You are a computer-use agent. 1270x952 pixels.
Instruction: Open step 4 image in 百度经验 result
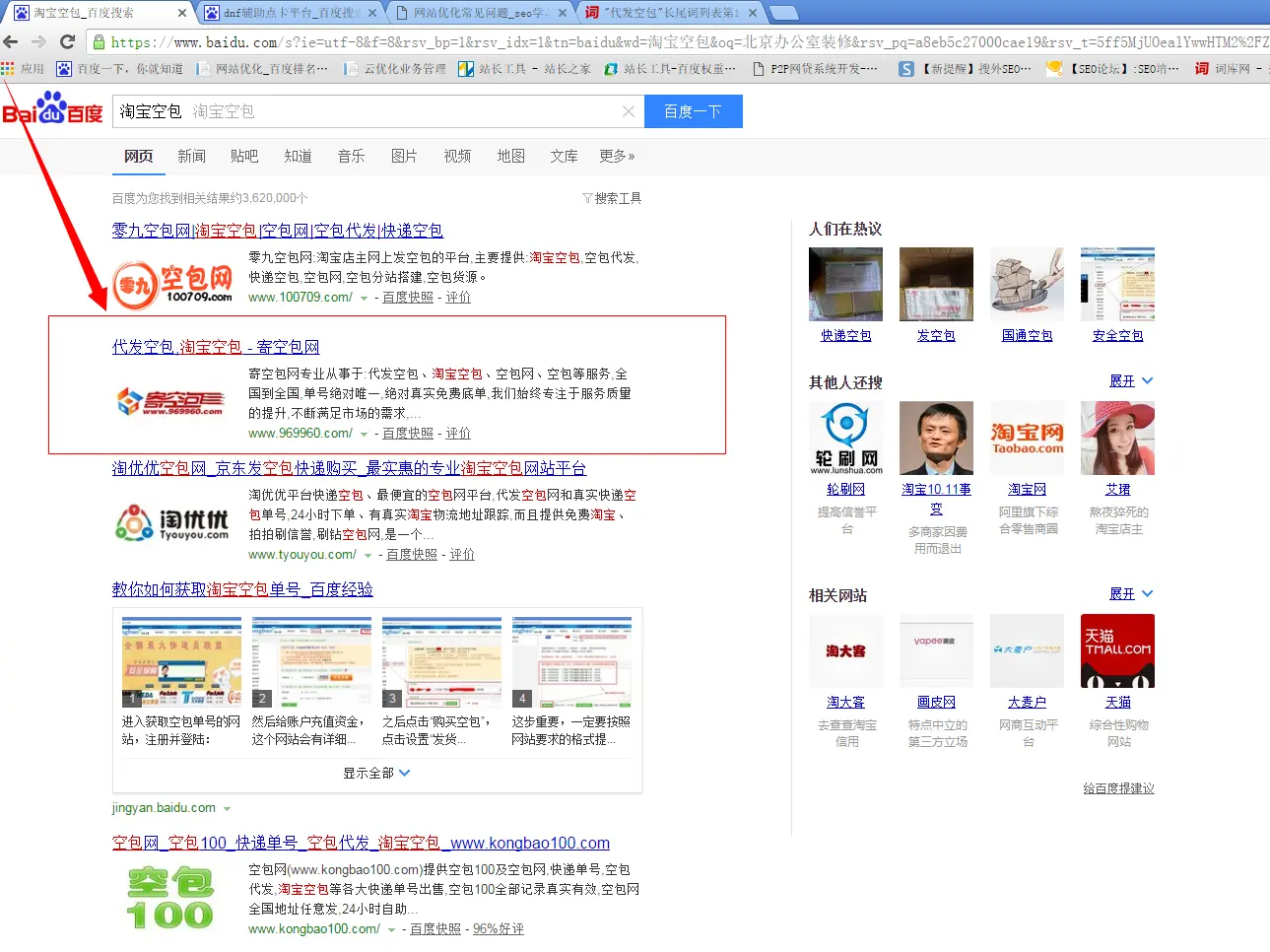pos(571,662)
